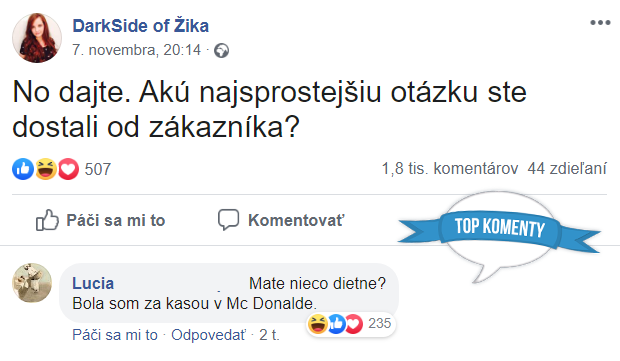Image resolution: width=620 pixels, height=361 pixels.
Task: Click the speech bubble icon beside Komentovať
Action: pos(229,219)
